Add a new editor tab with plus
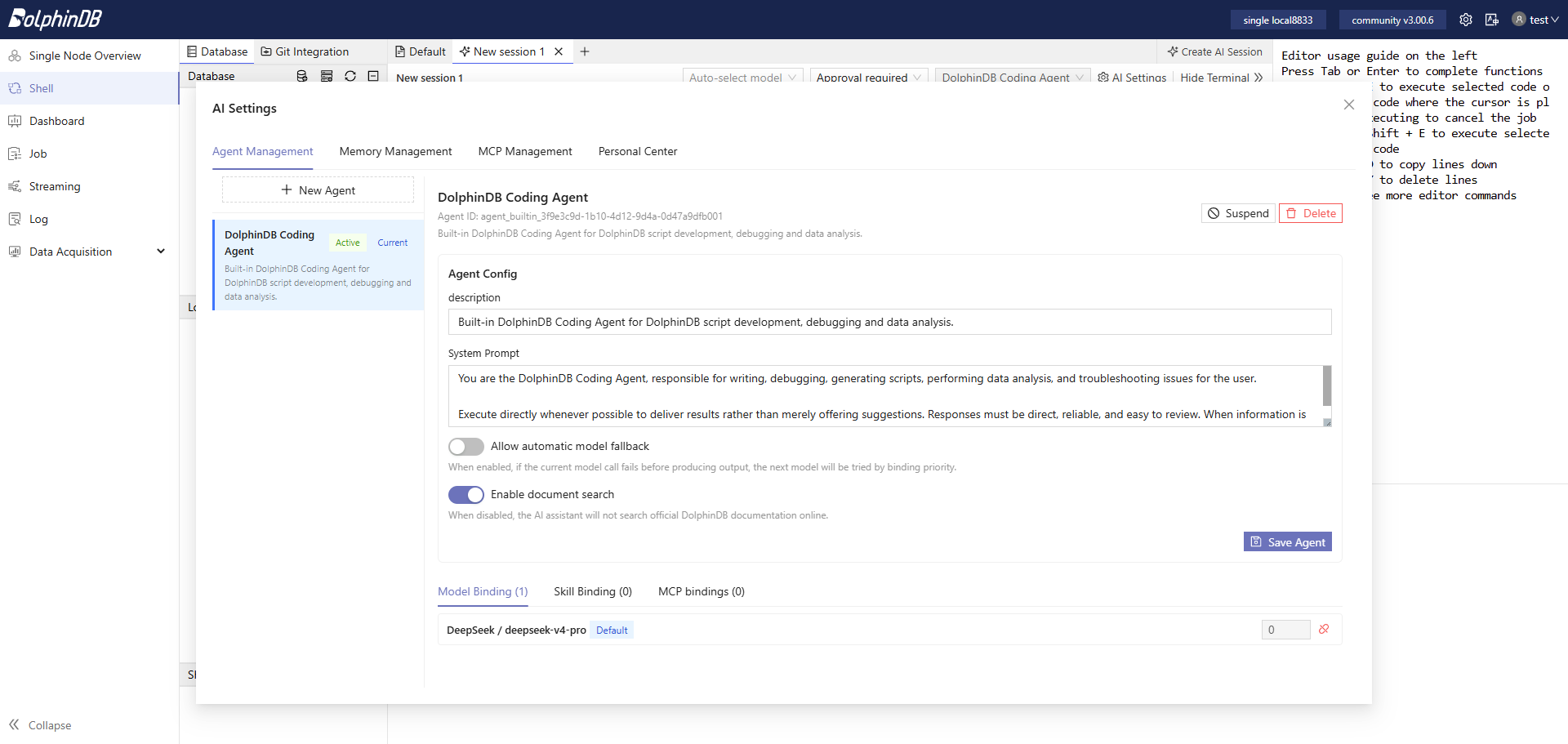1568x744 pixels. tap(585, 51)
